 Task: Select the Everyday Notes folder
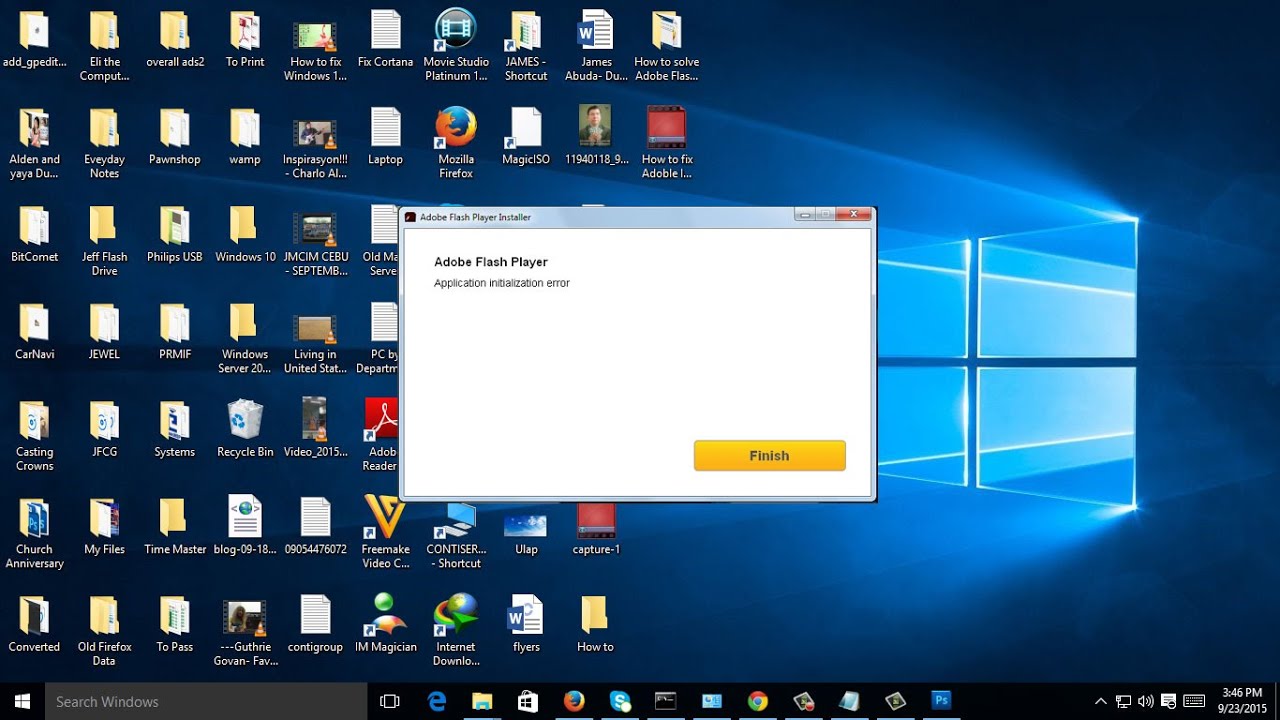pyautogui.click(x=104, y=143)
